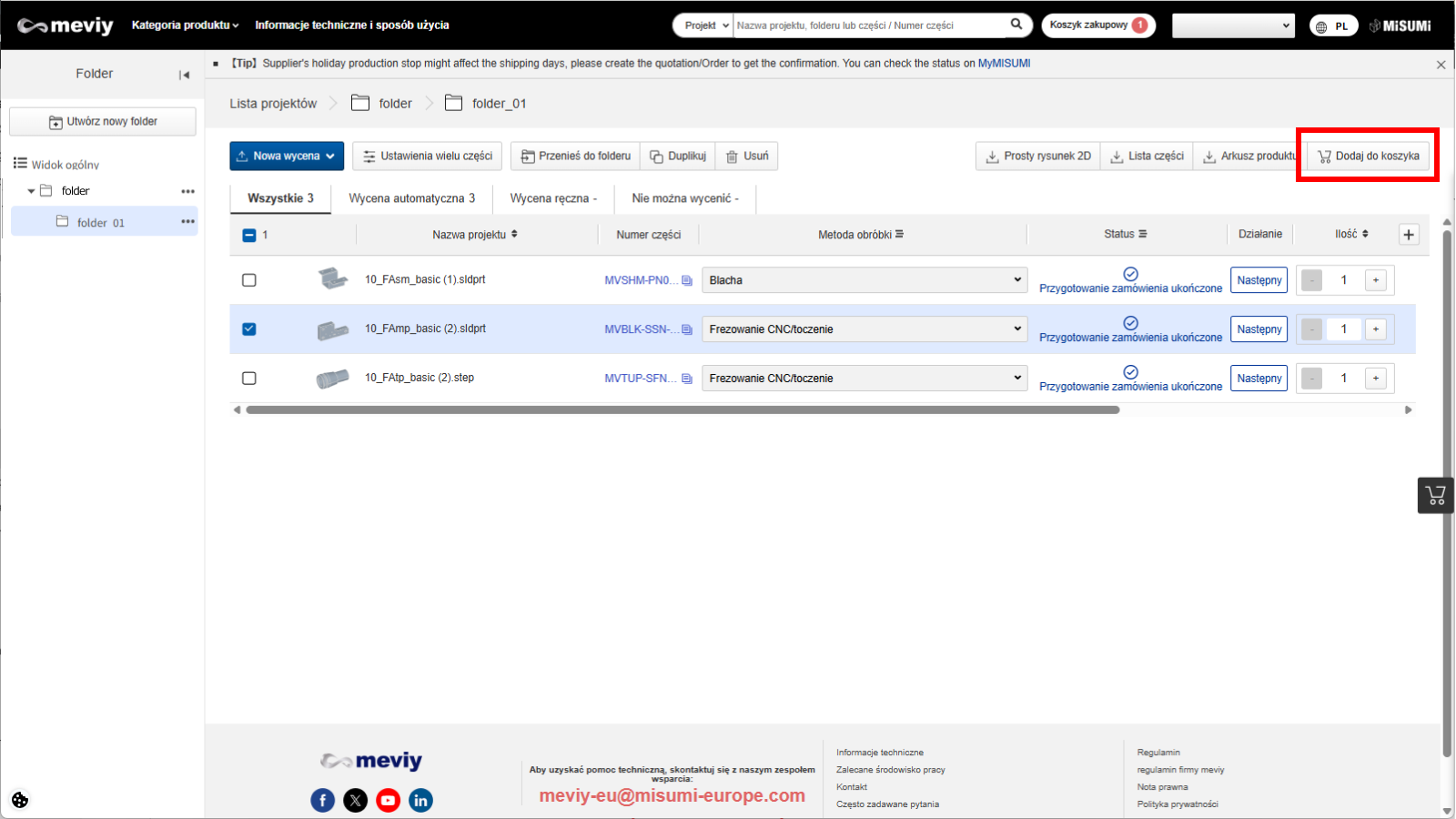Click the add column plus icon
The height and width of the screenshot is (819, 1456).
(x=1409, y=235)
